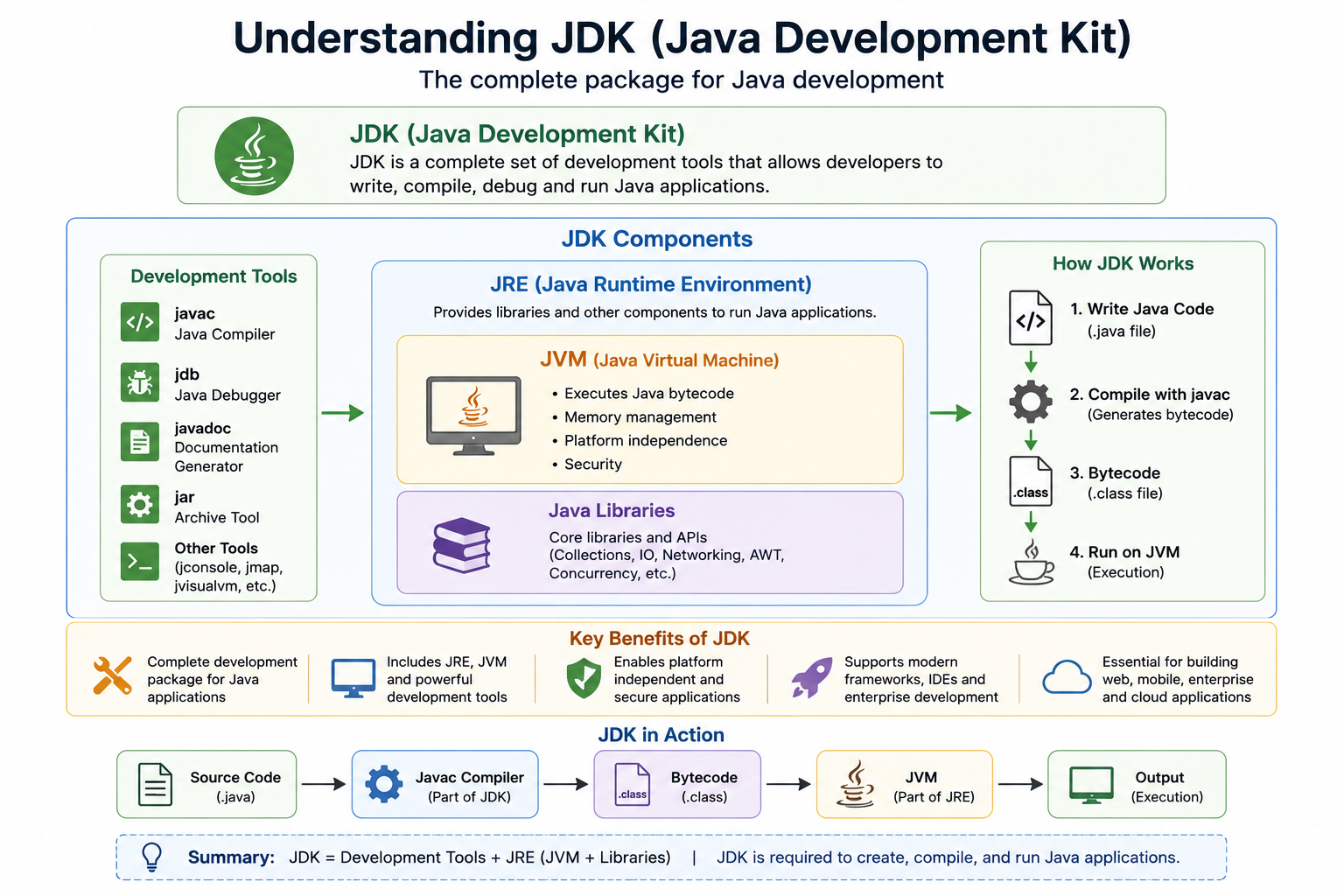Image resolution: width=1344 pixels, height=896 pixels.
Task: Select the Output (Execution) box
Action: click(1137, 784)
